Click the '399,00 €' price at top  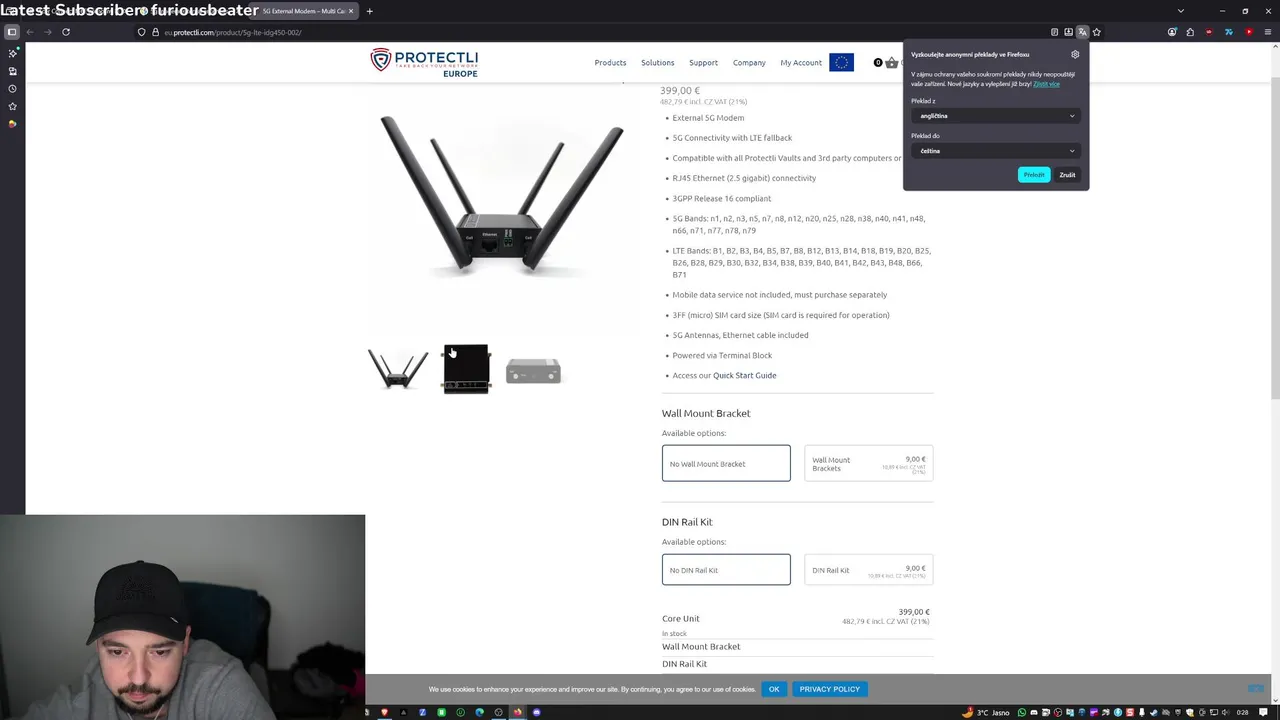point(680,91)
